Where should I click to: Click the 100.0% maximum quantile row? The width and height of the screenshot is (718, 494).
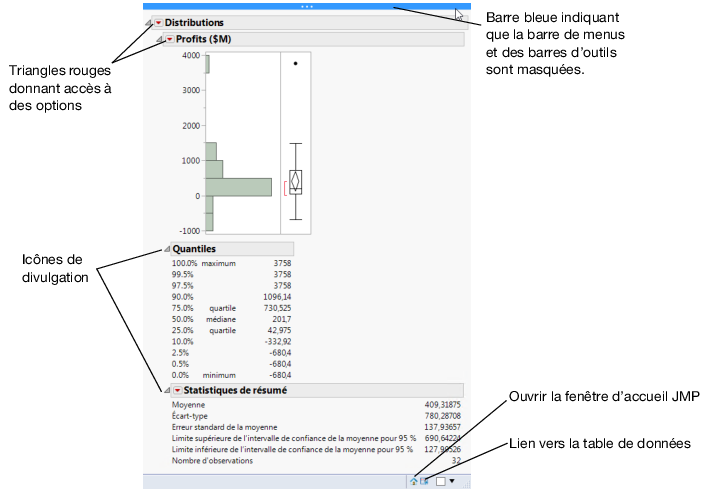coord(231,263)
